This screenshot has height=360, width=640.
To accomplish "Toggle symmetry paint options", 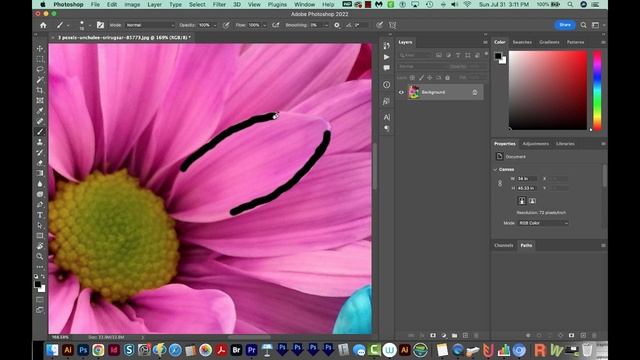I will pyautogui.click(x=392, y=25).
